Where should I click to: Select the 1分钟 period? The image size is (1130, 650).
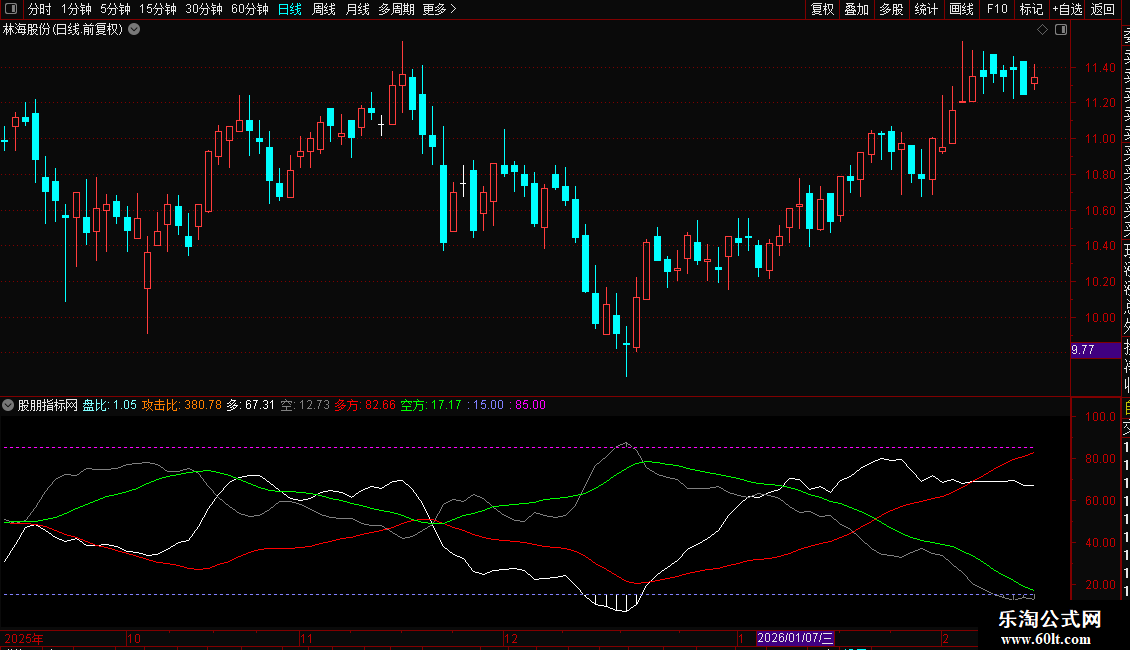76,9
